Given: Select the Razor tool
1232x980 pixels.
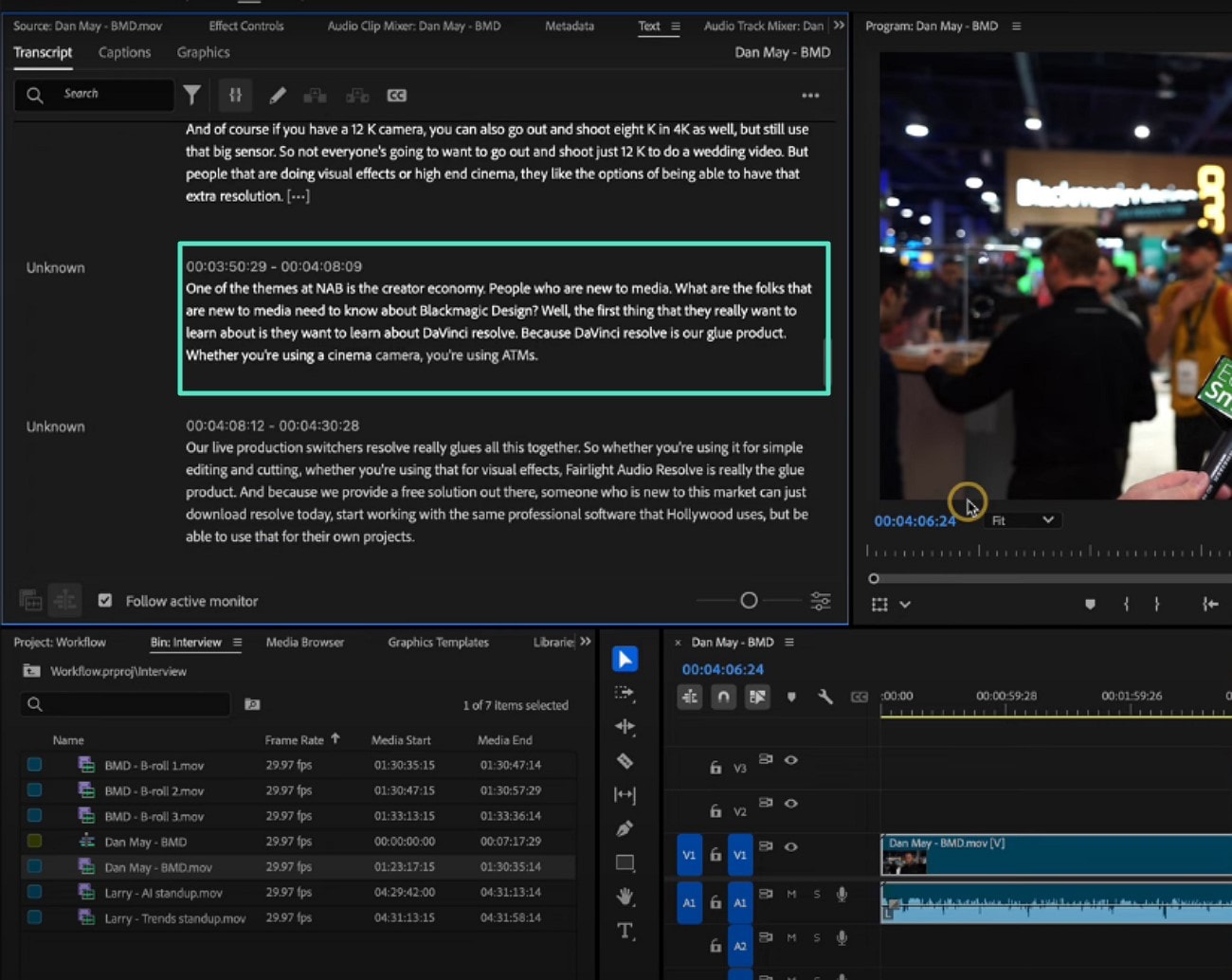Looking at the screenshot, I should (x=625, y=761).
